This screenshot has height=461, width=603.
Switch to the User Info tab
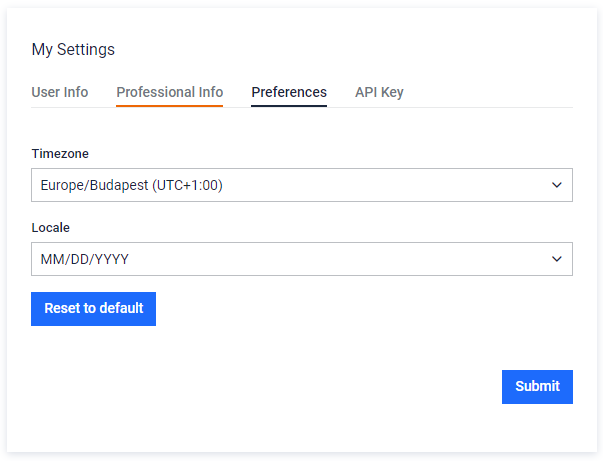pyautogui.click(x=60, y=92)
